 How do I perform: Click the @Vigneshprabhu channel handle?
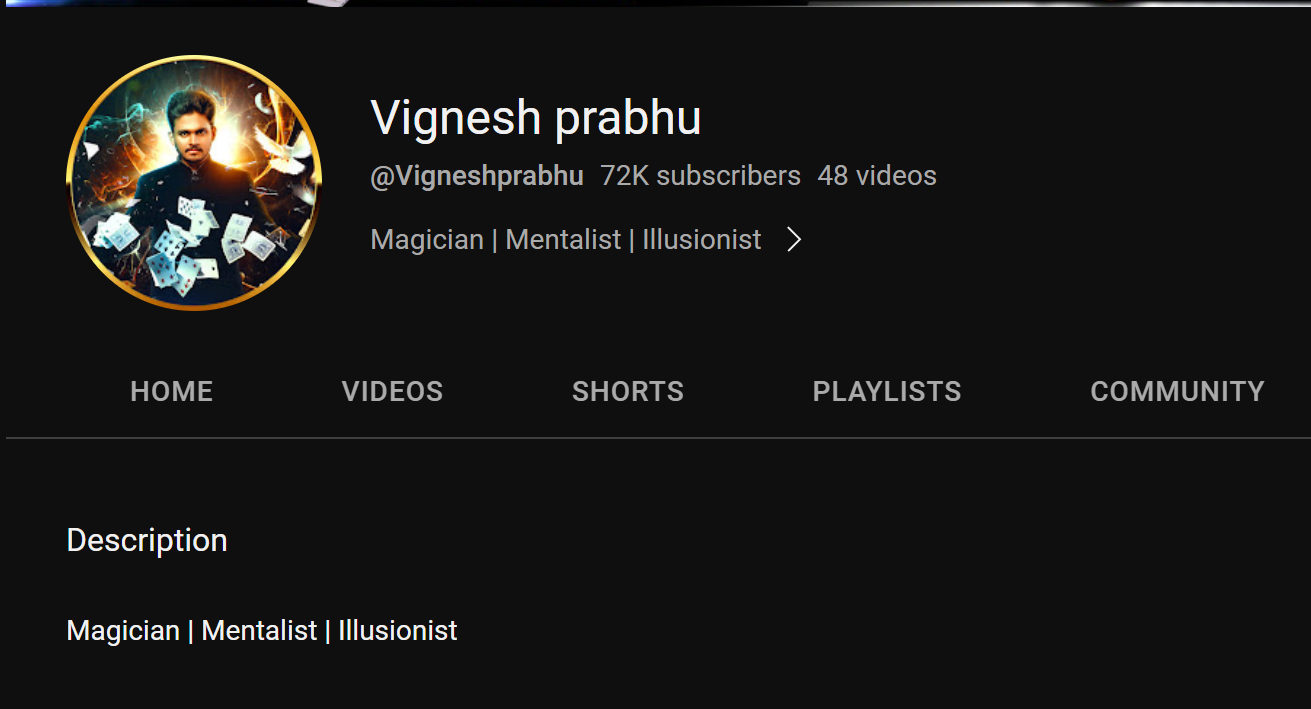pyautogui.click(x=477, y=176)
